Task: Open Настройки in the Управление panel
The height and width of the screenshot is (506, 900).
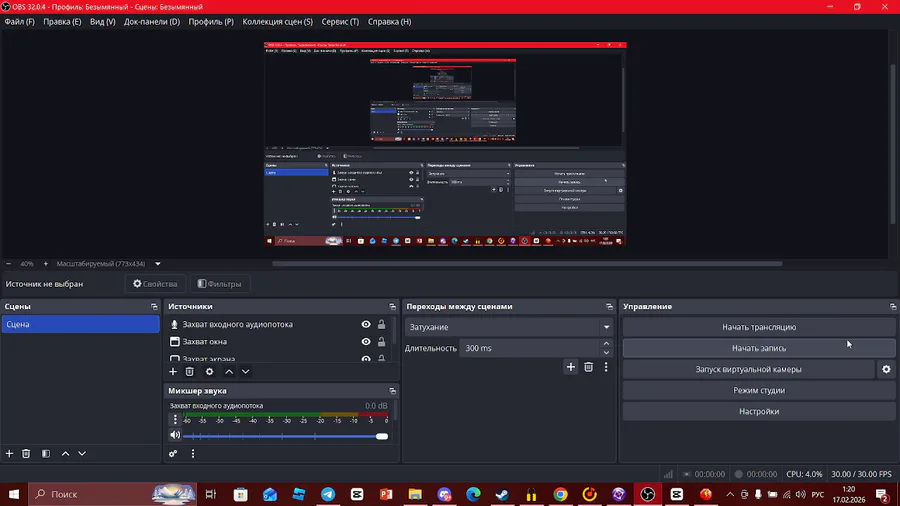Action: [759, 411]
